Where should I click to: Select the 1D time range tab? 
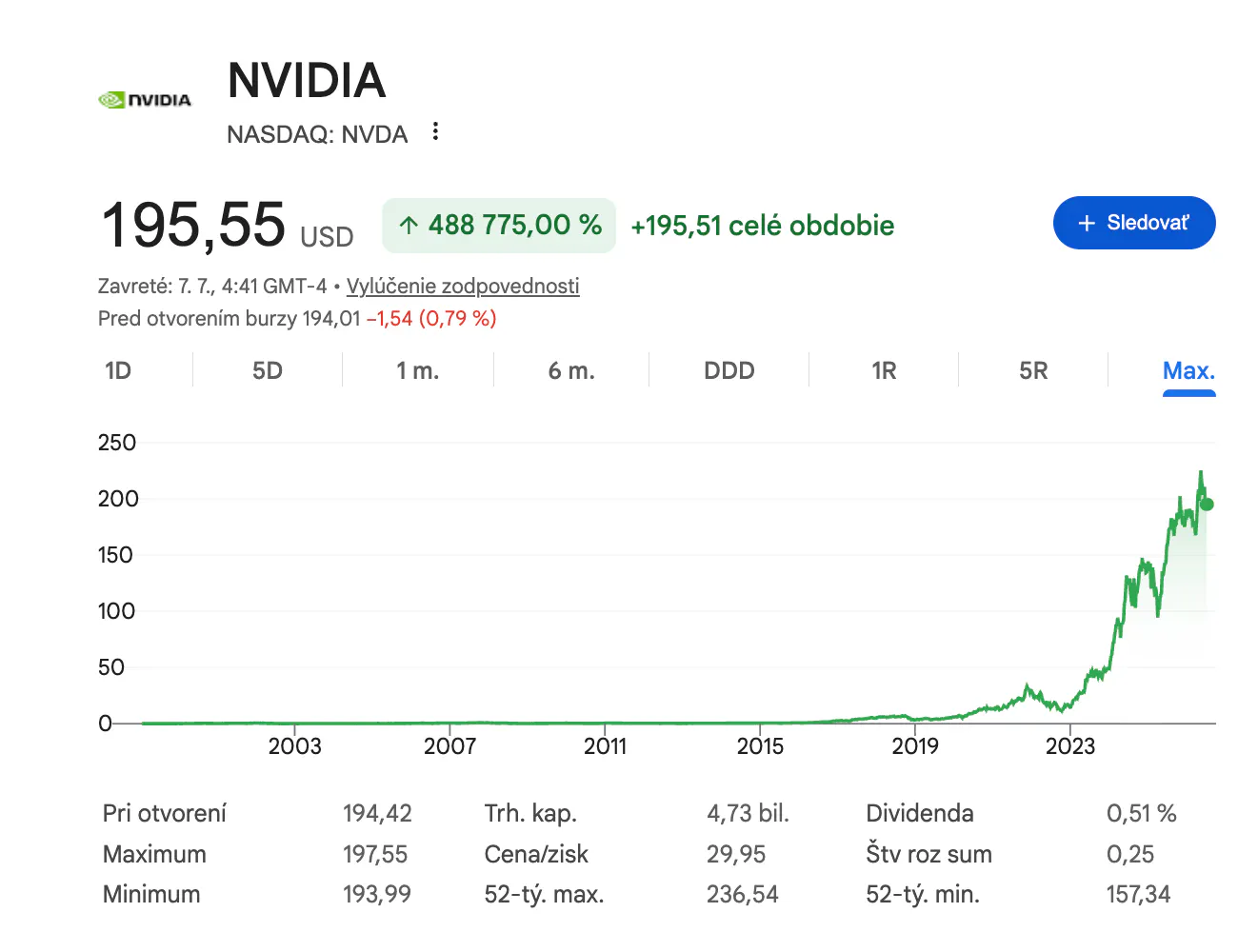[118, 370]
